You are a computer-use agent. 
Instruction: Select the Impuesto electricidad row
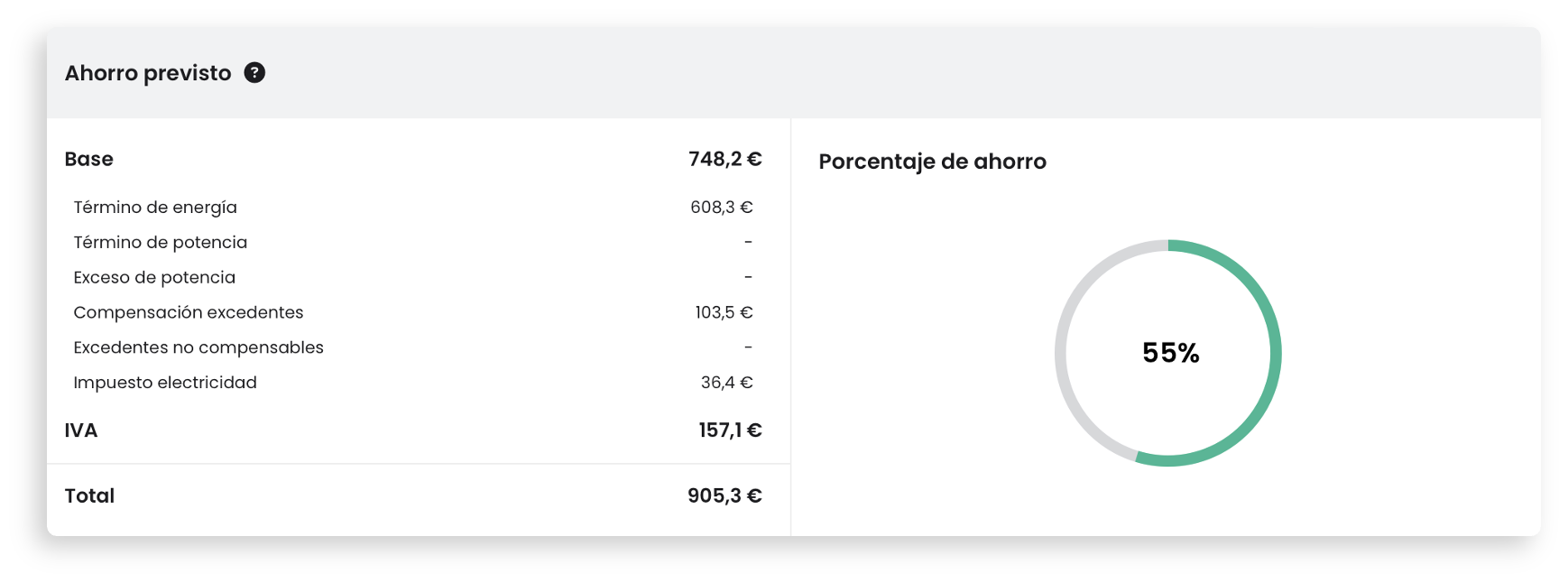(x=413, y=383)
